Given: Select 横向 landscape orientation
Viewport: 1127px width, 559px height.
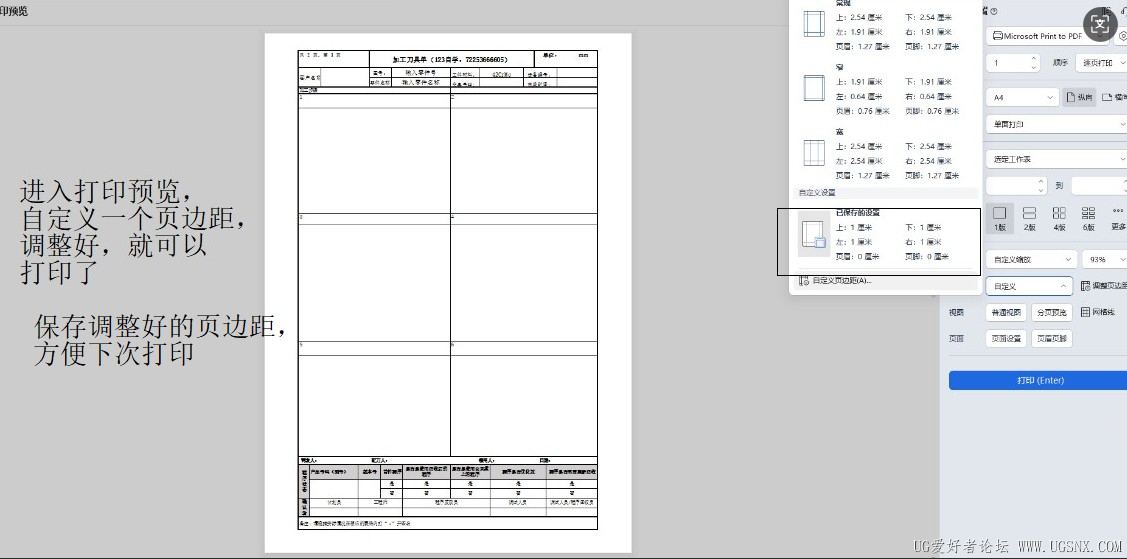Looking at the screenshot, I should pos(1114,97).
